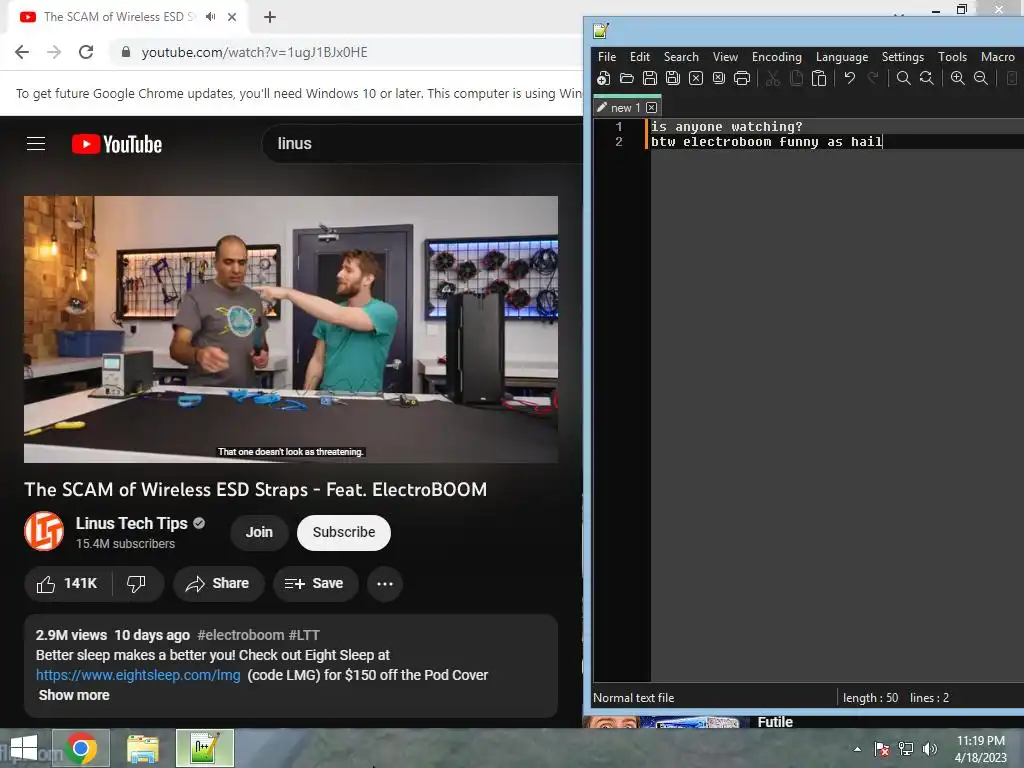Close the 'new 1' tab via its X
The image size is (1024, 768).
(x=651, y=107)
